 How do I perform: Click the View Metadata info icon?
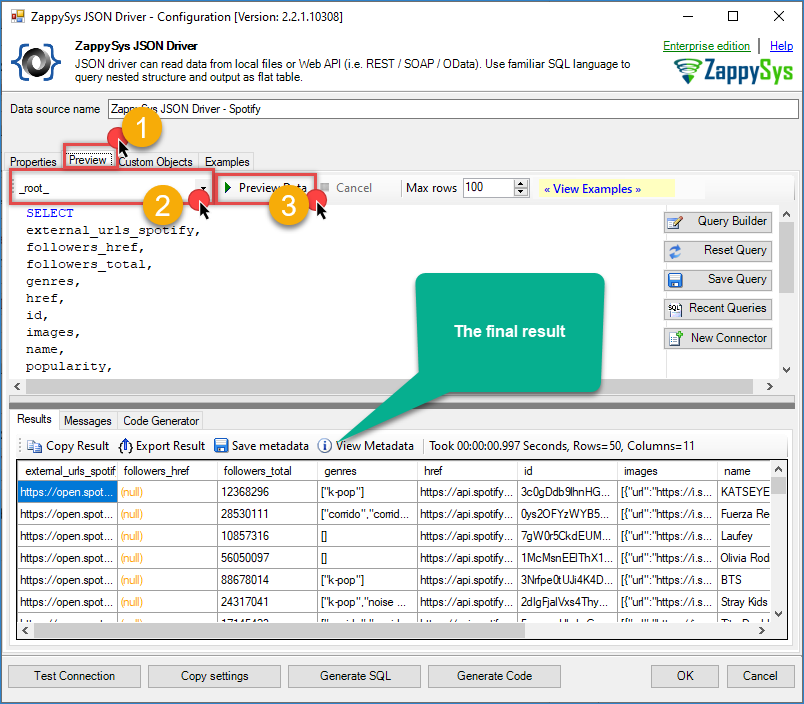point(325,446)
